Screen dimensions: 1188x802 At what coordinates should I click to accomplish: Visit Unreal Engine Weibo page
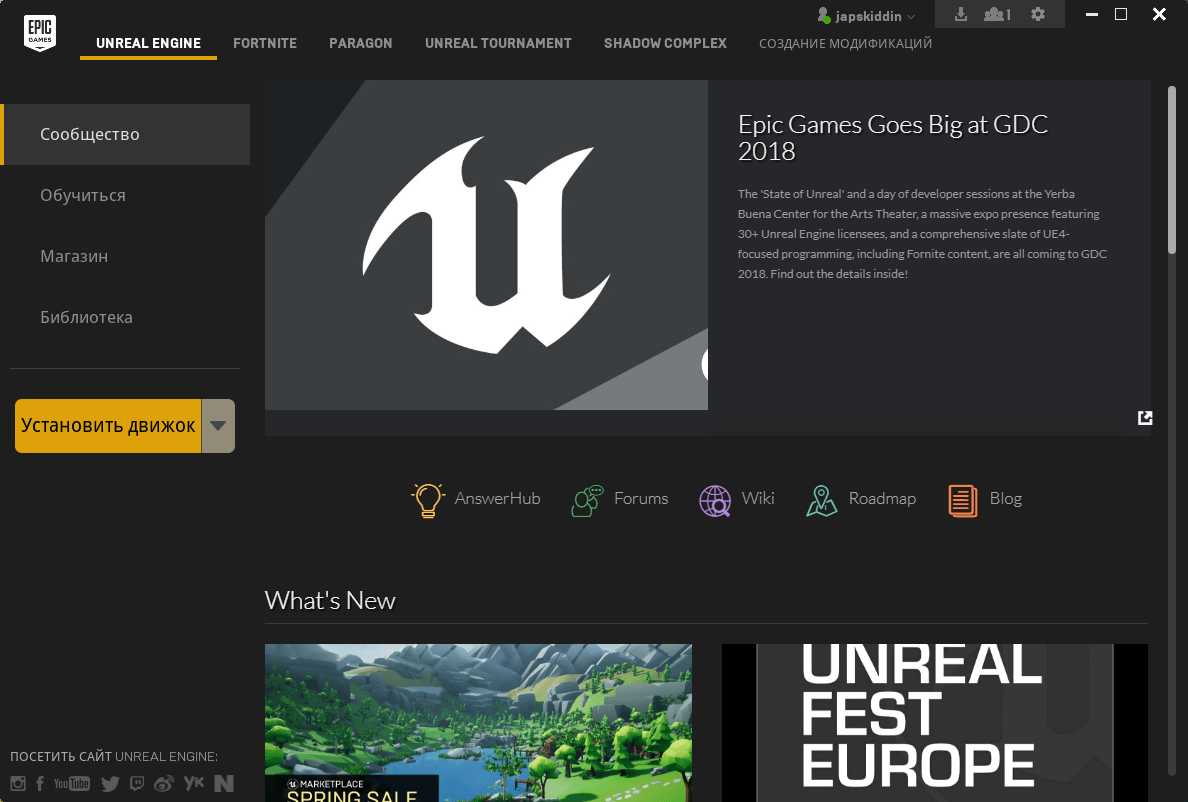(164, 784)
